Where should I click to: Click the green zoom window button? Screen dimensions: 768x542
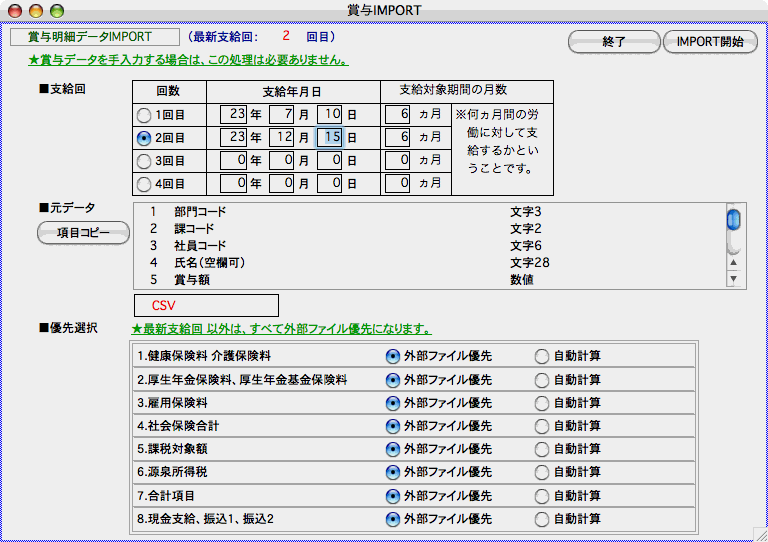pyautogui.click(x=57, y=10)
